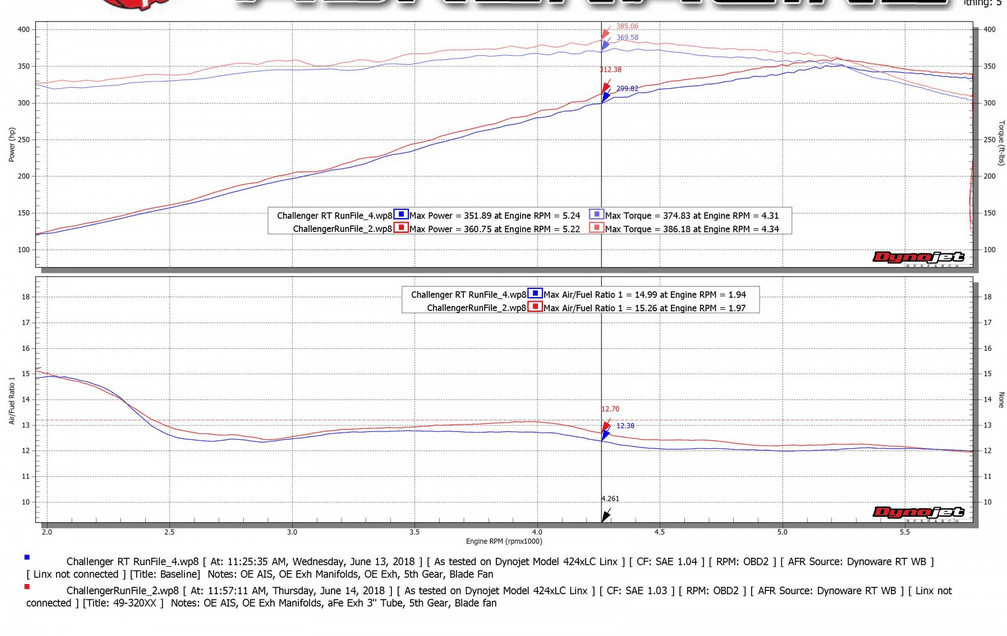Click the black cursor arrow at 4.261 RPM
The width and height of the screenshot is (1007, 636).
(605, 516)
